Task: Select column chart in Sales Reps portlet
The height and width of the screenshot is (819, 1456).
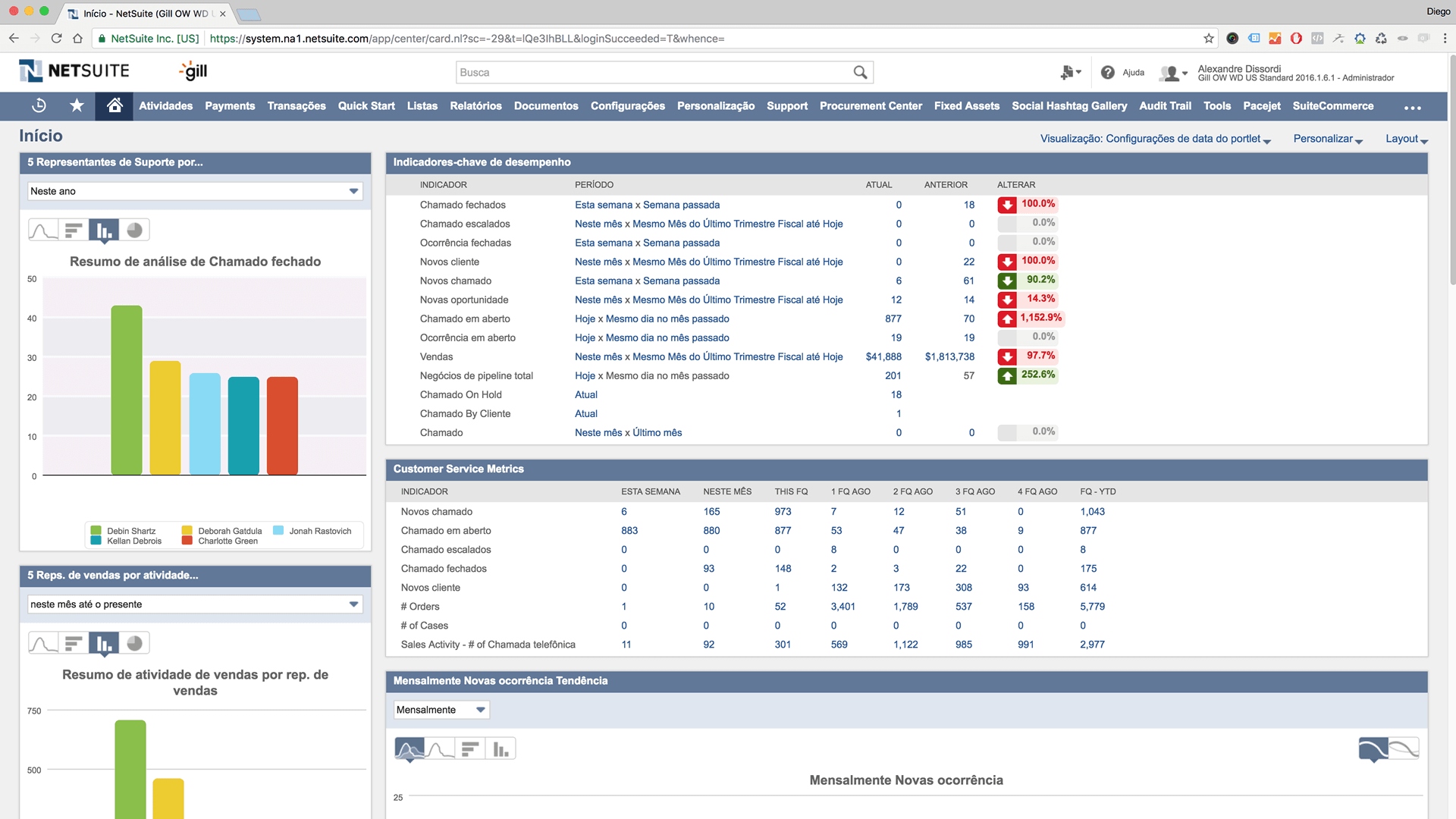Action: [104, 643]
